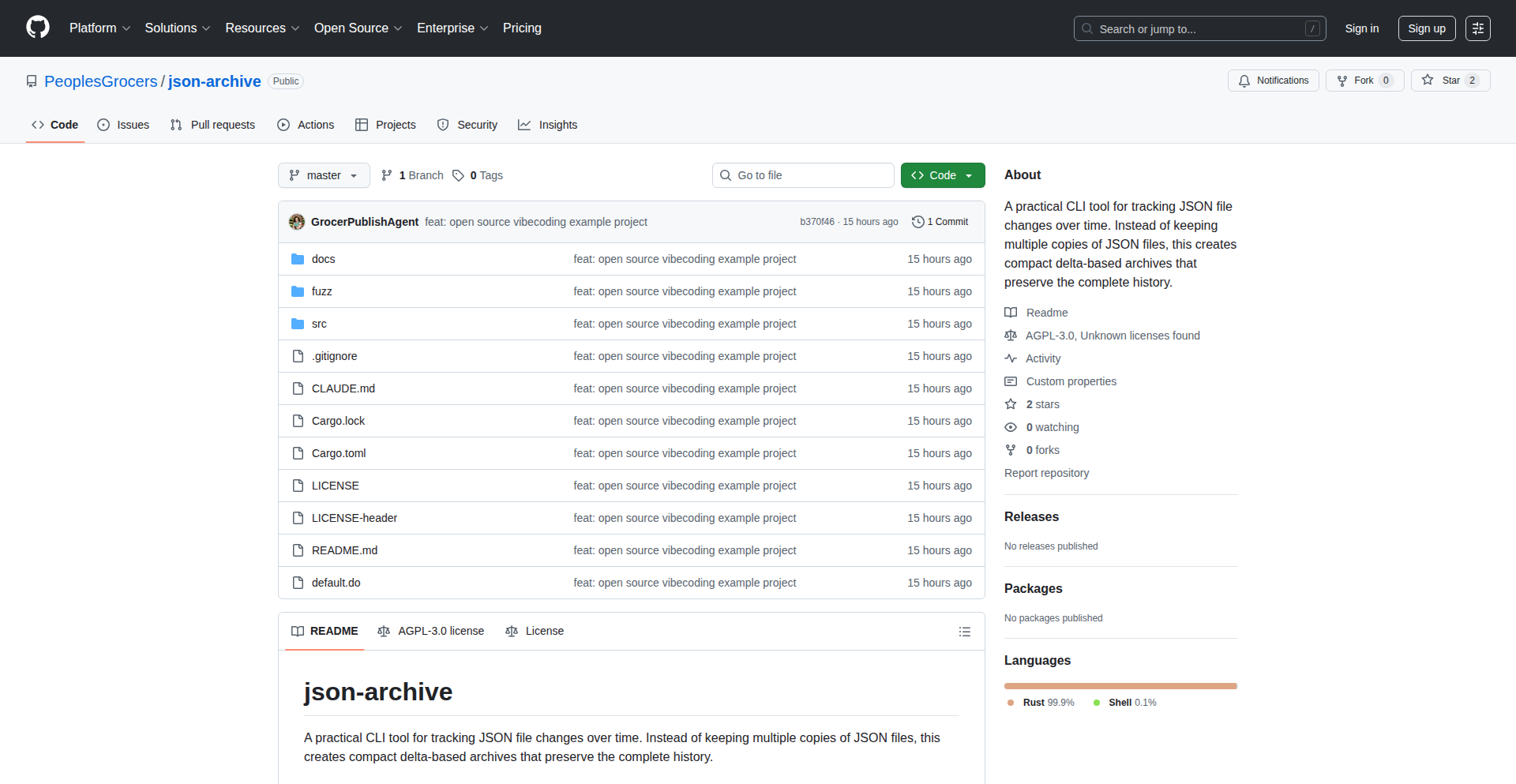Open the LICENSE file row
Image resolution: width=1516 pixels, height=784 pixels.
click(x=632, y=486)
